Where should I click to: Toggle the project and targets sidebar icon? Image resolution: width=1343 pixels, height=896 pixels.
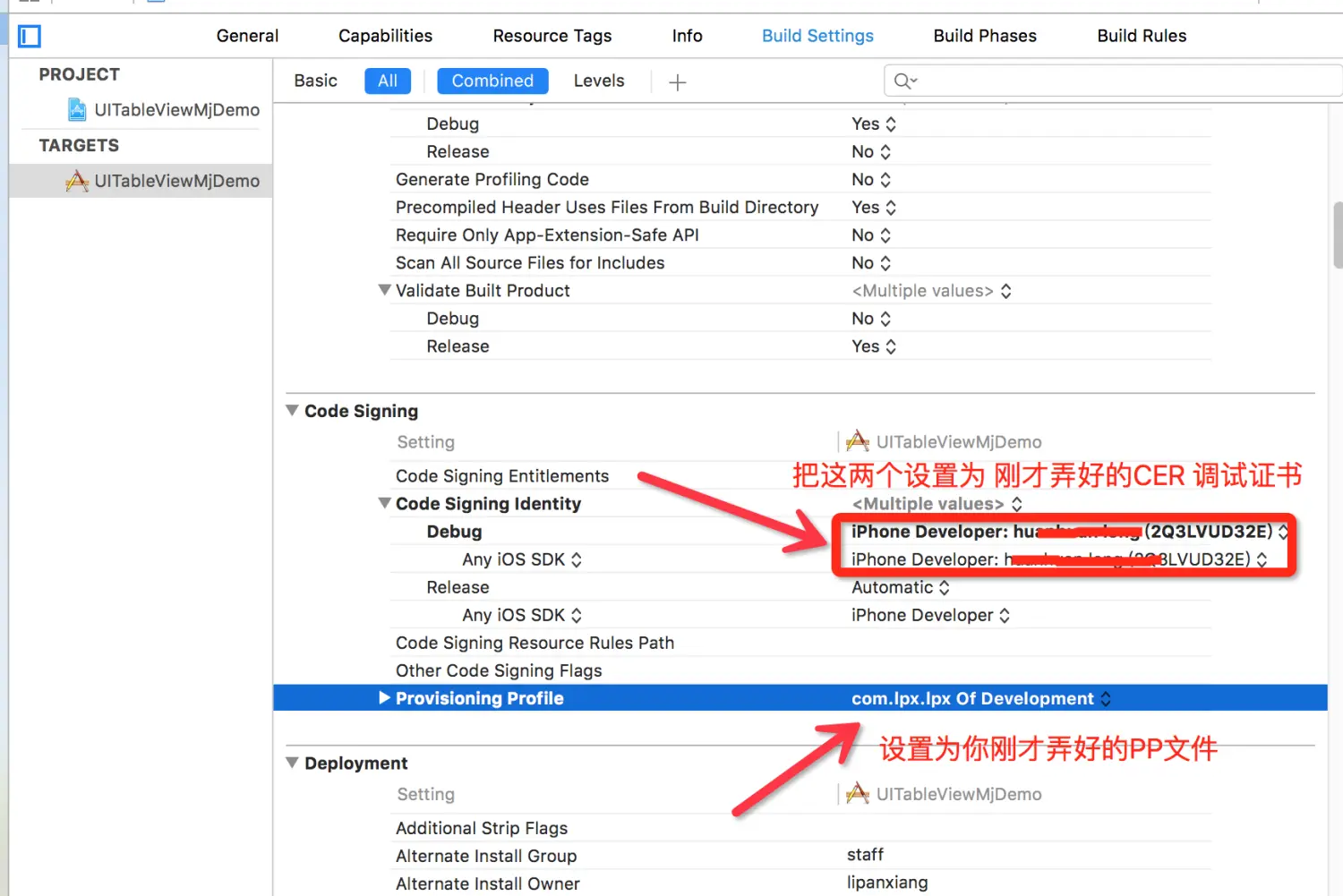tap(30, 36)
